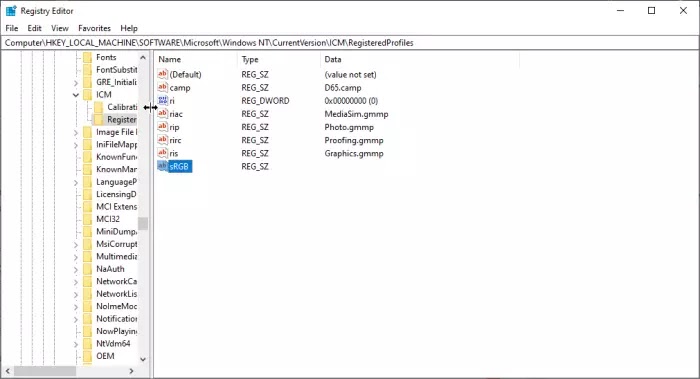Expand the NetworkCards tree node
700x379 pixels.
tap(76, 282)
